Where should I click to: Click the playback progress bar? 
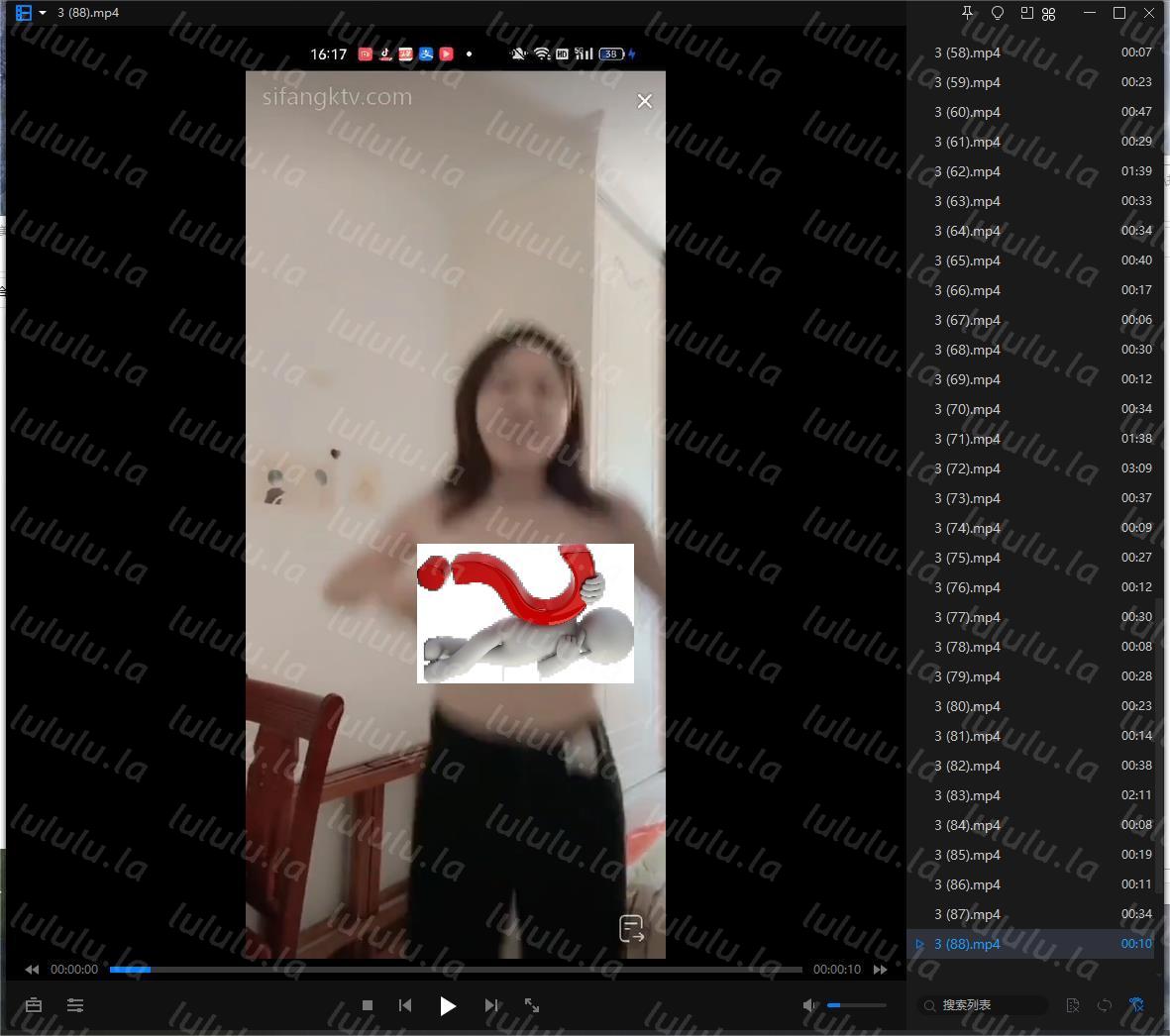(456, 970)
